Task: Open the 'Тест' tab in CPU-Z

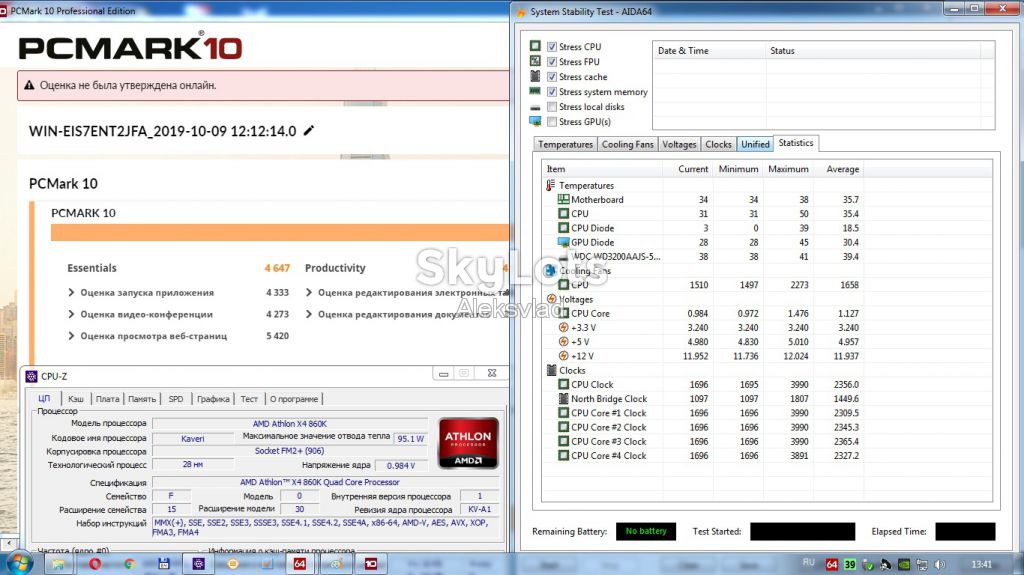Action: point(249,399)
